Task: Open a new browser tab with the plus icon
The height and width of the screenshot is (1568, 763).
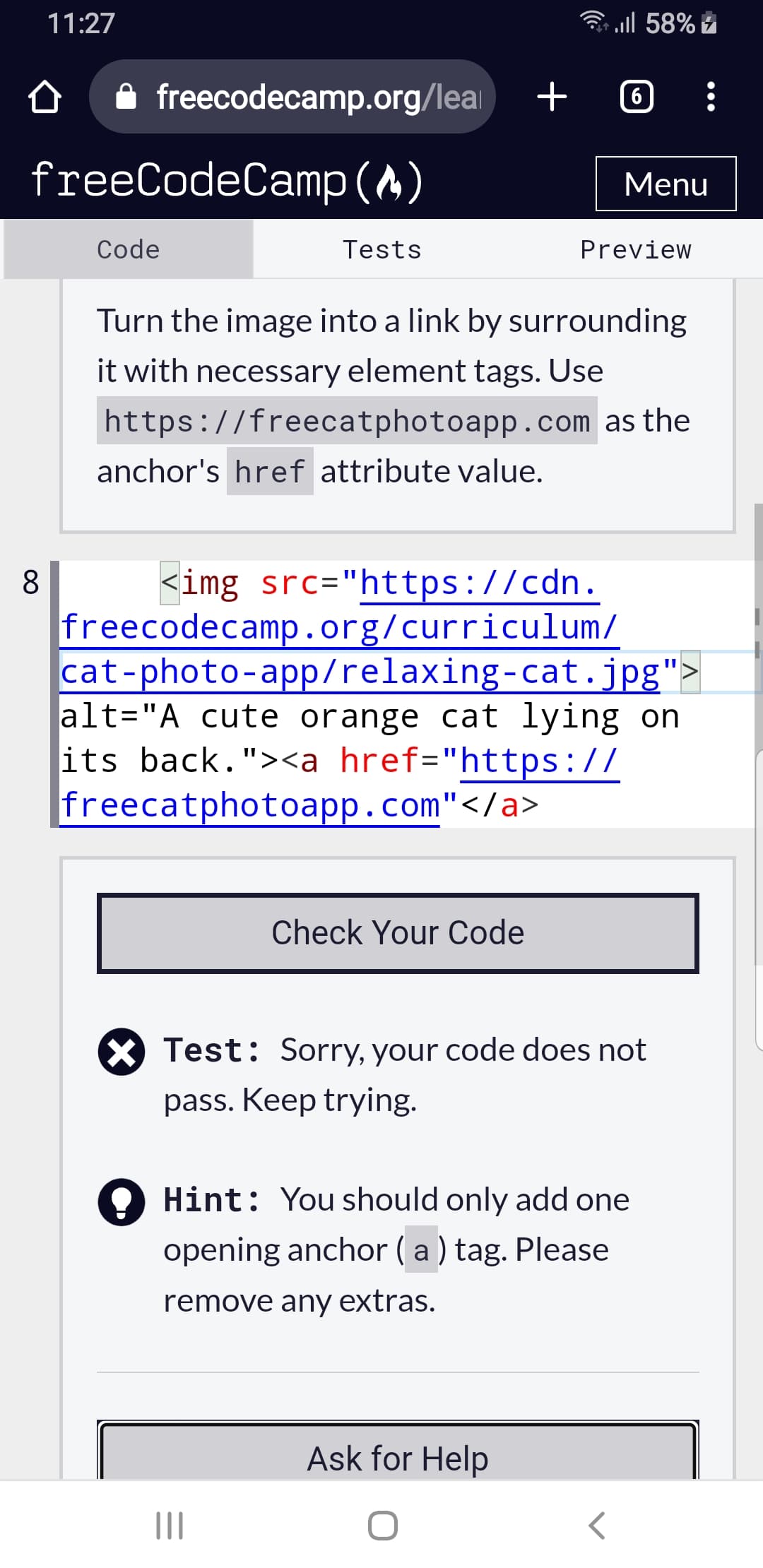Action: (x=552, y=96)
